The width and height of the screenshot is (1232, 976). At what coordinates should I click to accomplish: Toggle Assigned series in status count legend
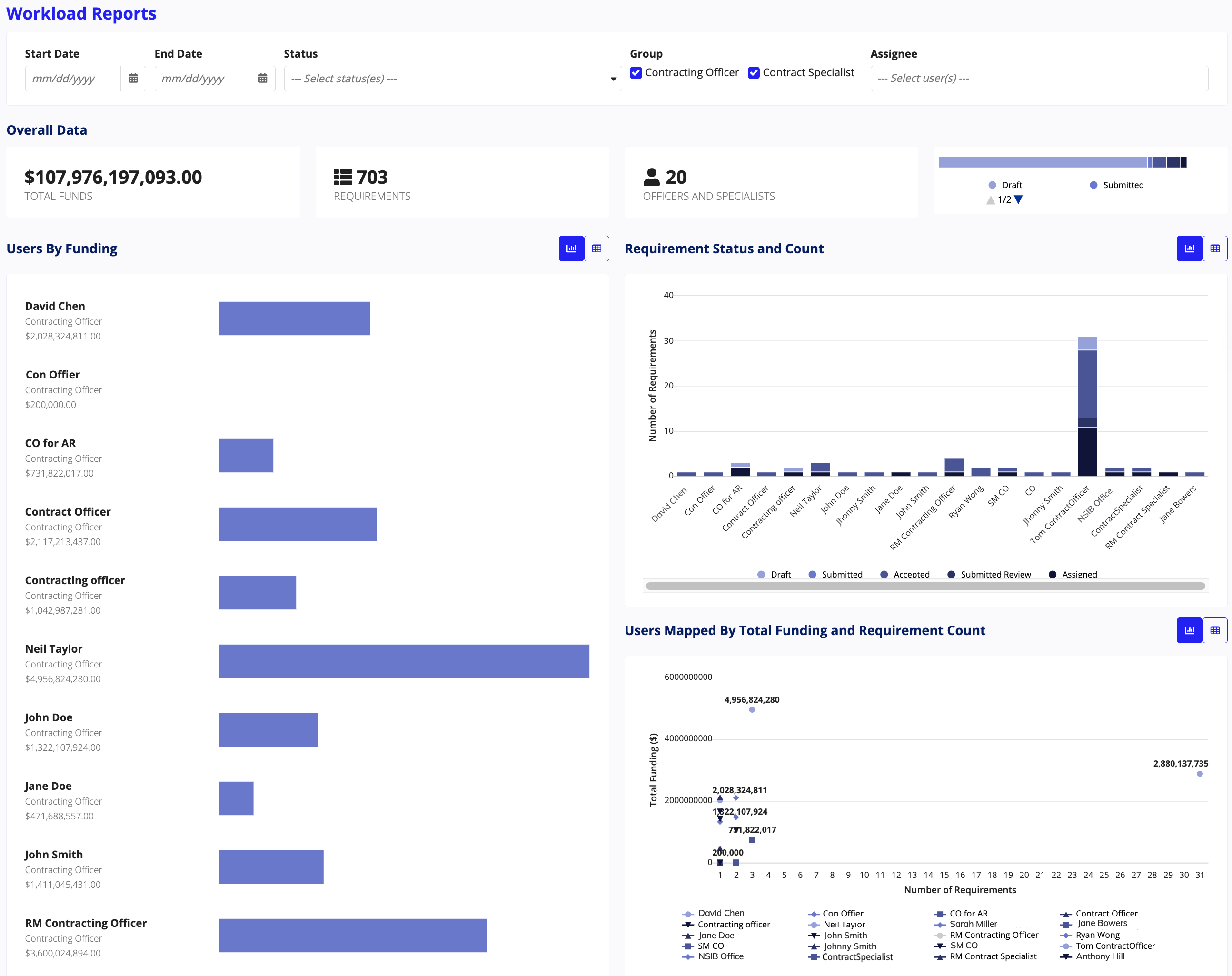1073,574
